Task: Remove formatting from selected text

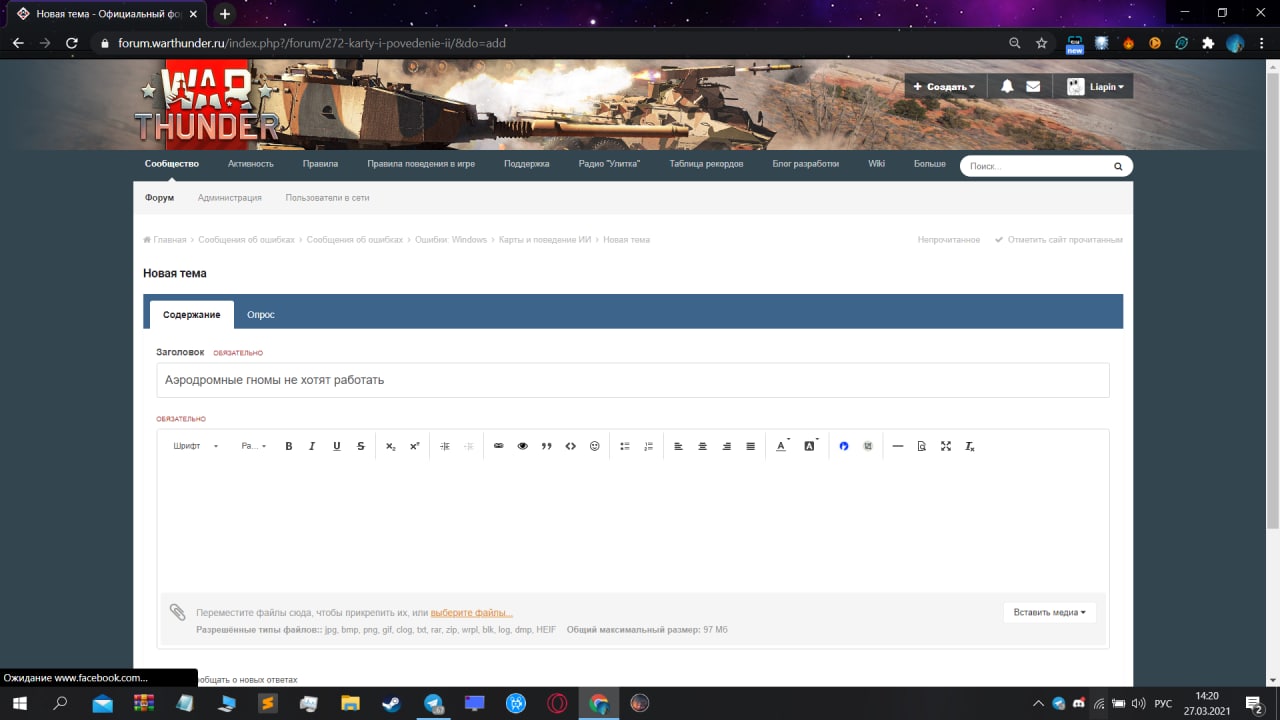Action: coord(970,446)
